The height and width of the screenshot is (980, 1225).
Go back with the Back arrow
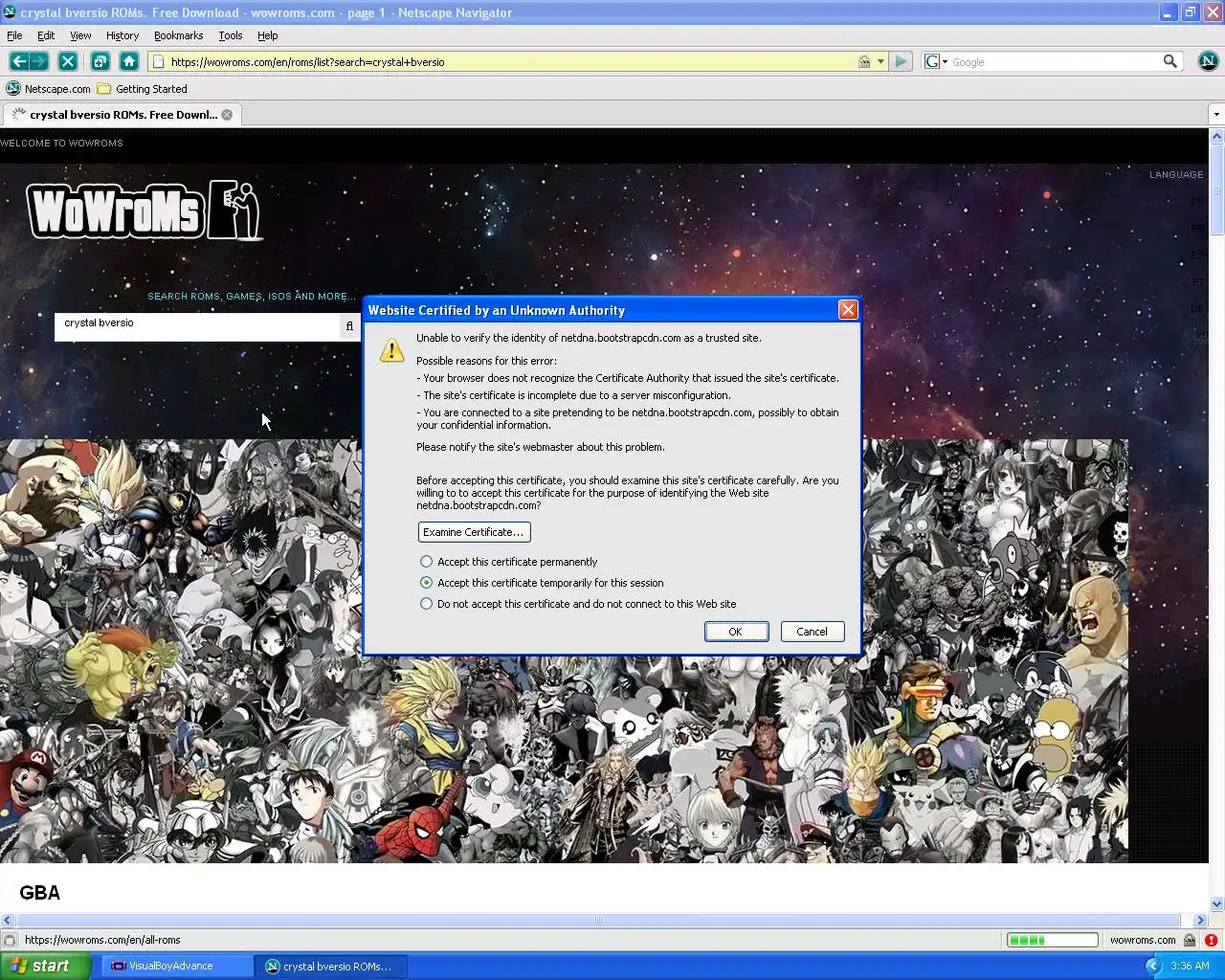click(18, 61)
